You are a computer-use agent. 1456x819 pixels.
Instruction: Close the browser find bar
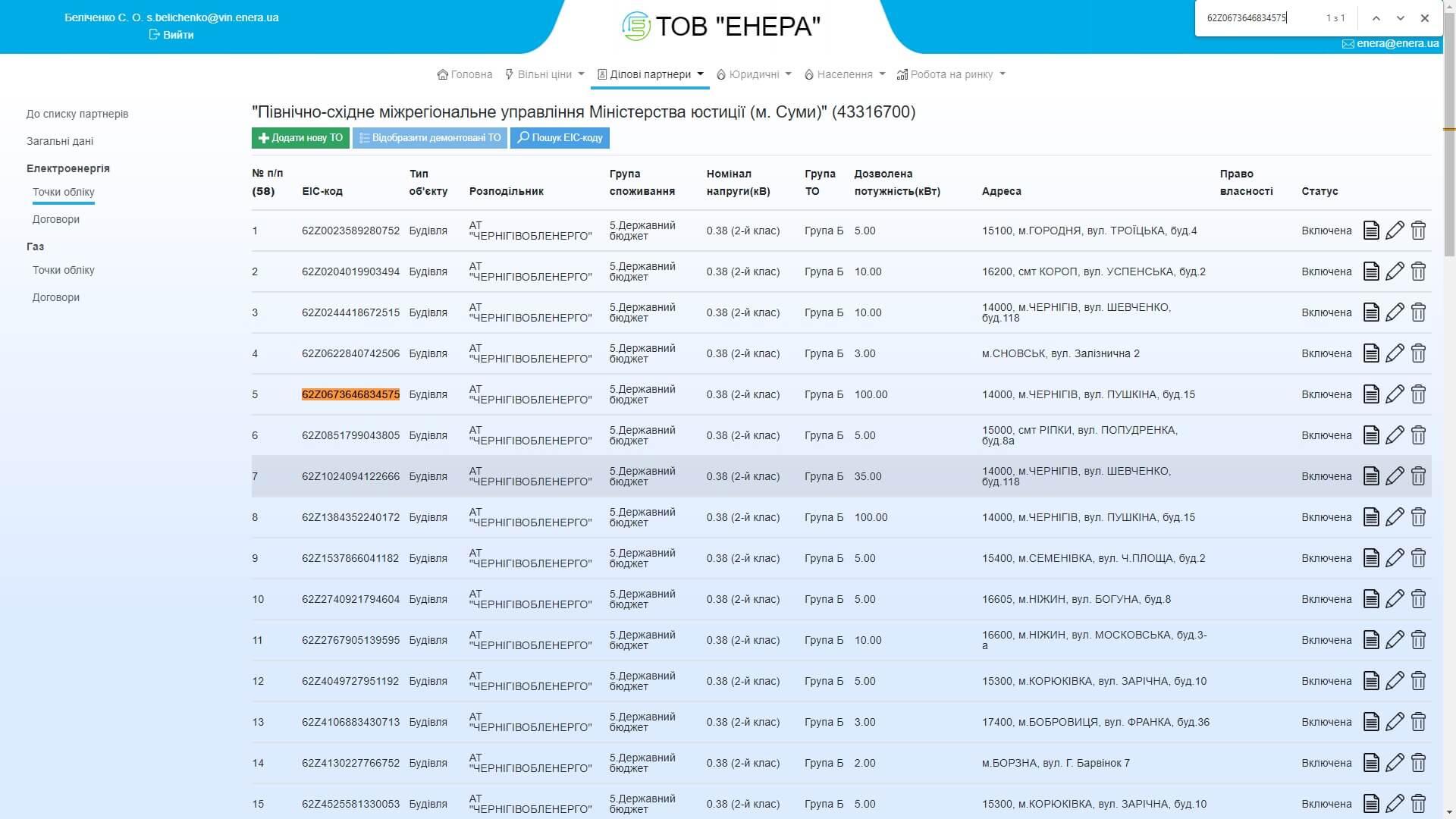1424,18
